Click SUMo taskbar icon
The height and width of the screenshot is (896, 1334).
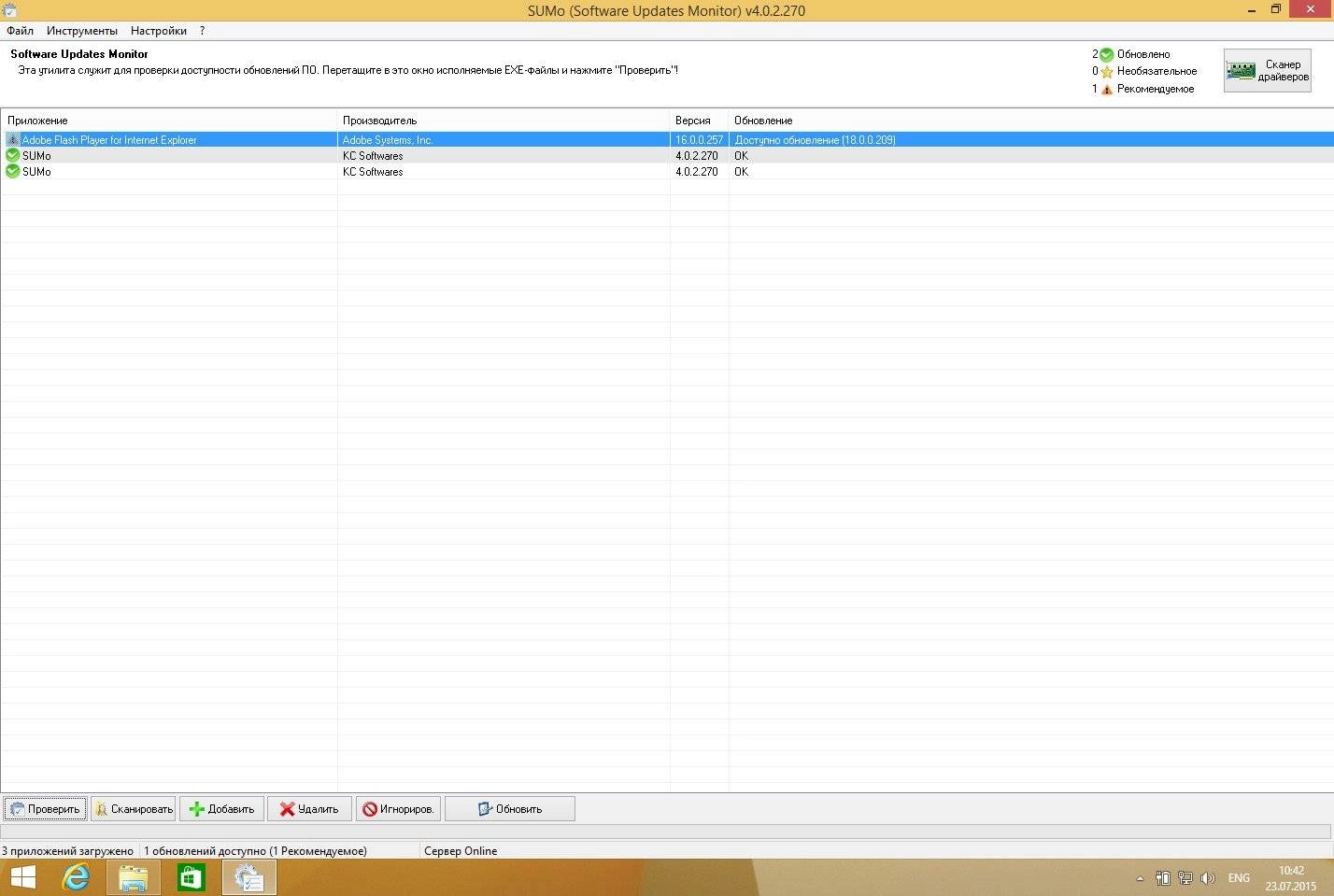(x=248, y=878)
